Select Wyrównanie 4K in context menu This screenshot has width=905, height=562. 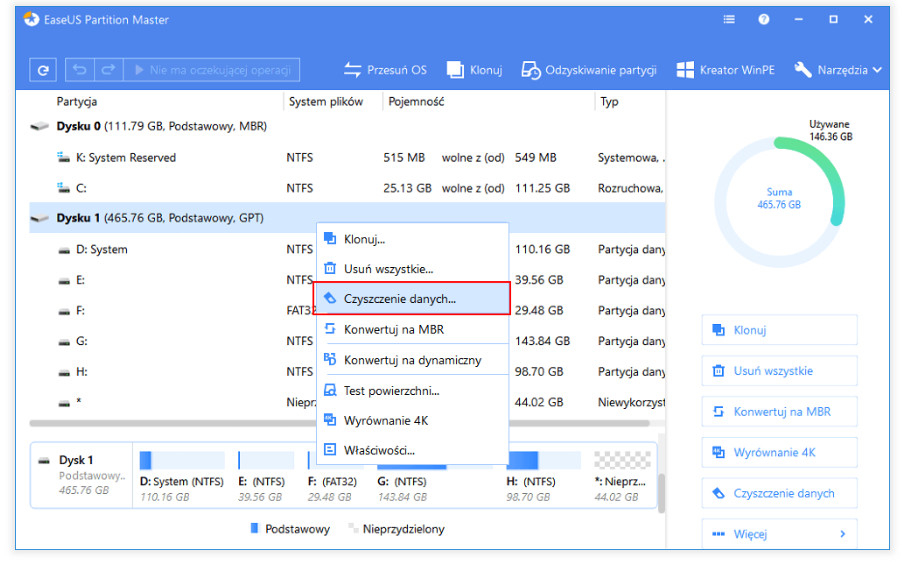pyautogui.click(x=413, y=421)
